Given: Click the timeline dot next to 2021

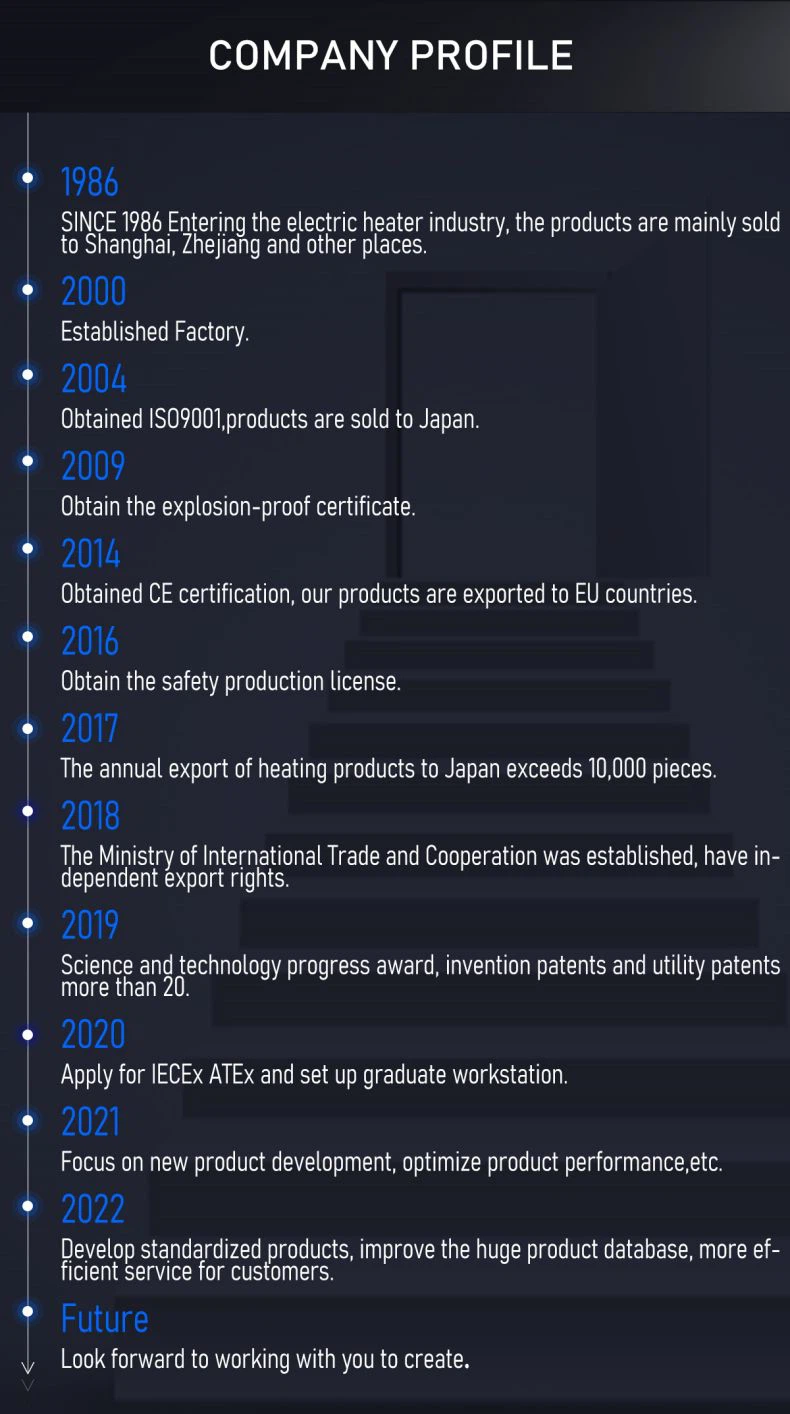Looking at the screenshot, I should point(28,1120).
